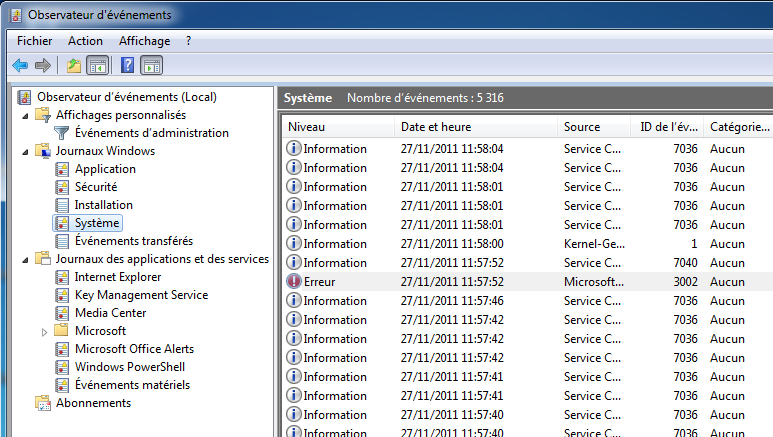Screen dimensions: 773x437
Task: Open the Action menu
Action: [x=85, y=41]
